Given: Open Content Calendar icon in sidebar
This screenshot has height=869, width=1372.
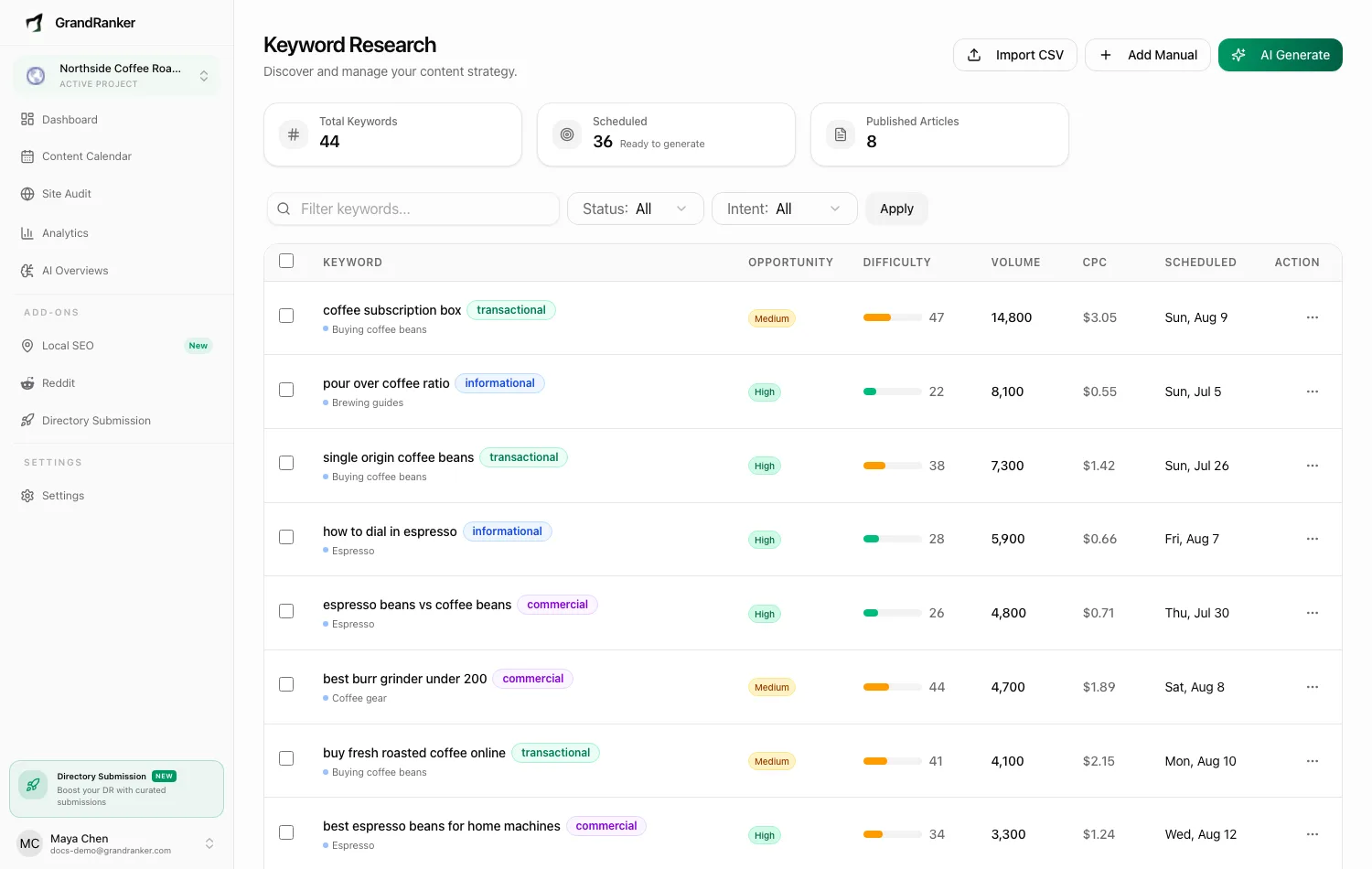Looking at the screenshot, I should click(x=27, y=156).
